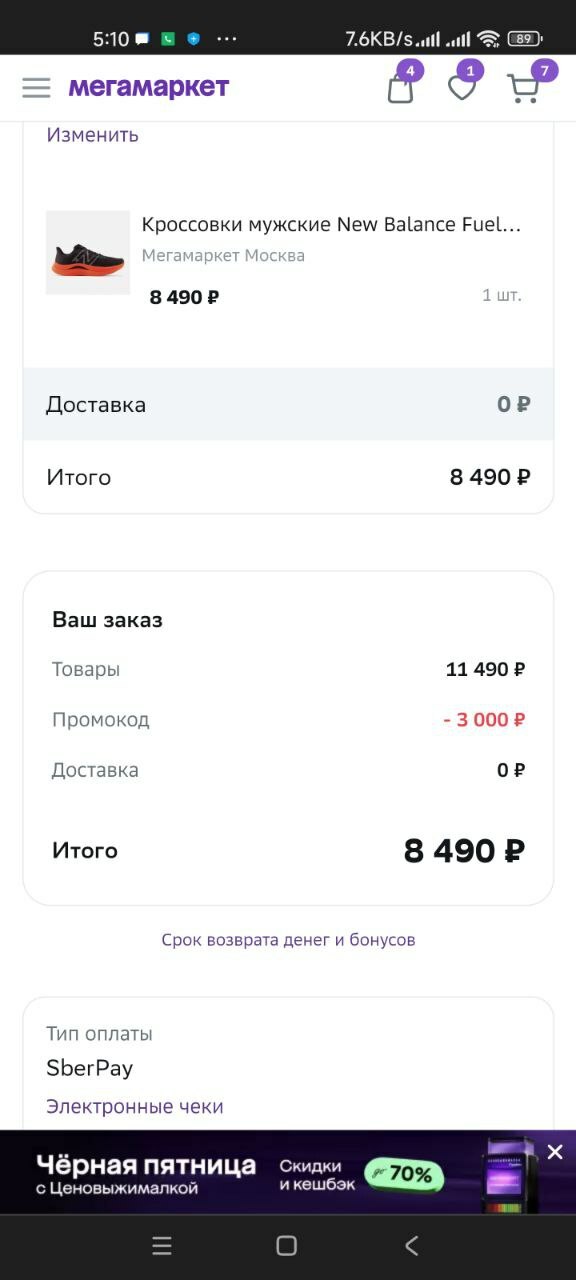The width and height of the screenshot is (576, 1280).
Task: Tap the Мегамаркет logo
Action: pyautogui.click(x=150, y=87)
